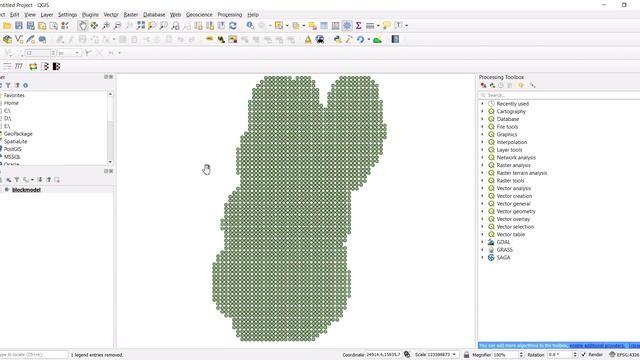Open the Plugins menu
The width and height of the screenshot is (640, 360).
point(90,15)
